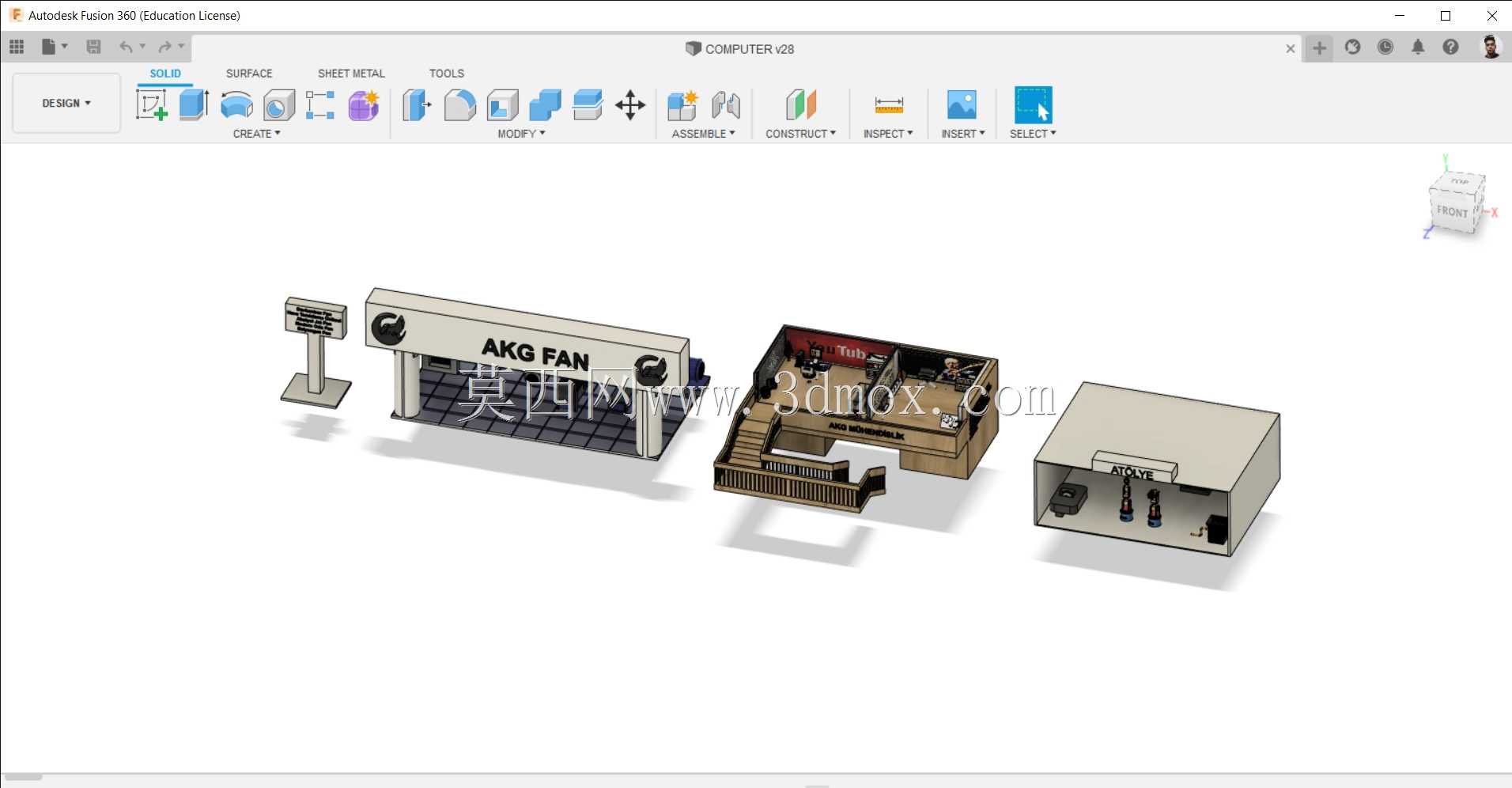The width and height of the screenshot is (1512, 788).
Task: Close the COMPUTER v28 document tab
Action: click(x=1291, y=49)
